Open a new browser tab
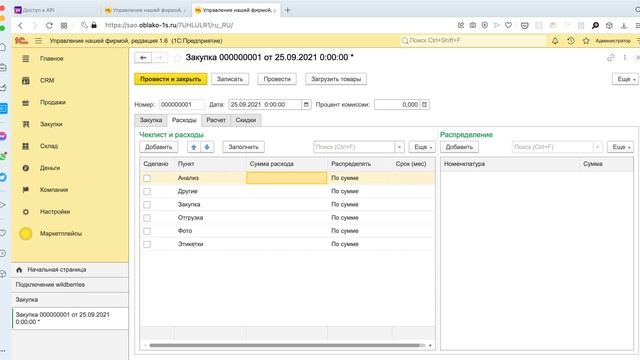This screenshot has height=360, width=640. point(287,10)
